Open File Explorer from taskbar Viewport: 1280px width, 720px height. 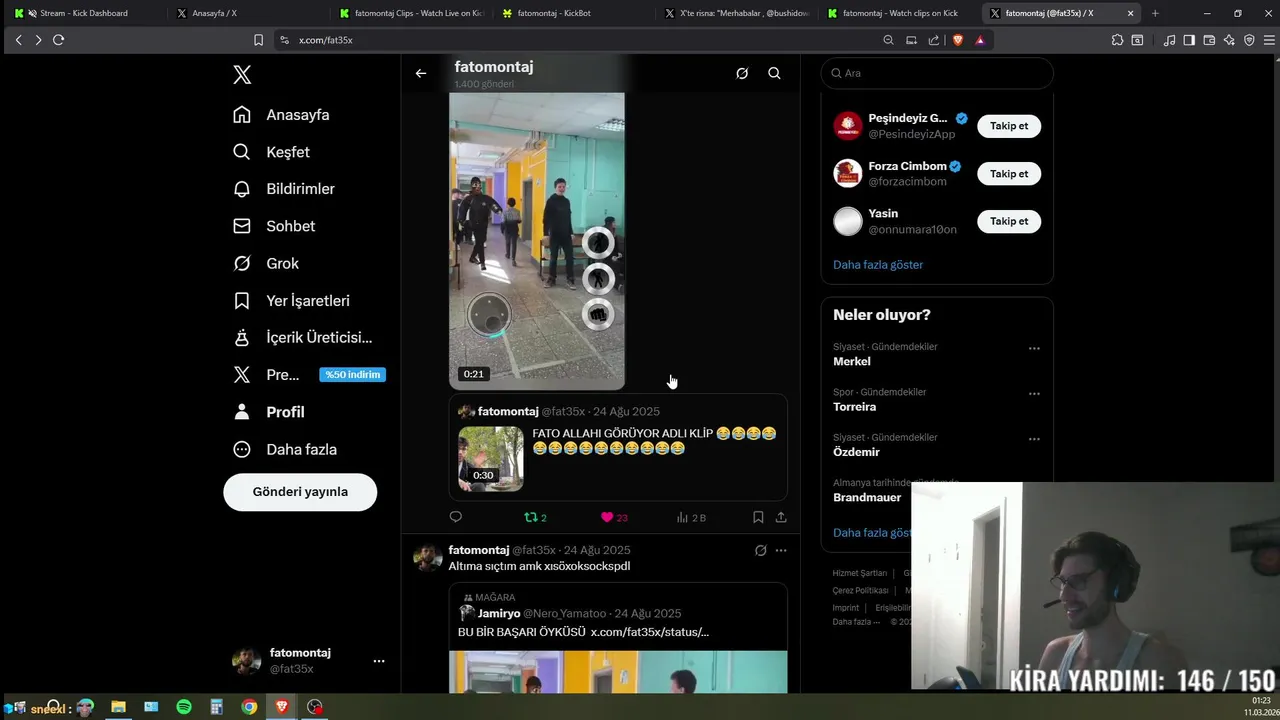(118, 707)
